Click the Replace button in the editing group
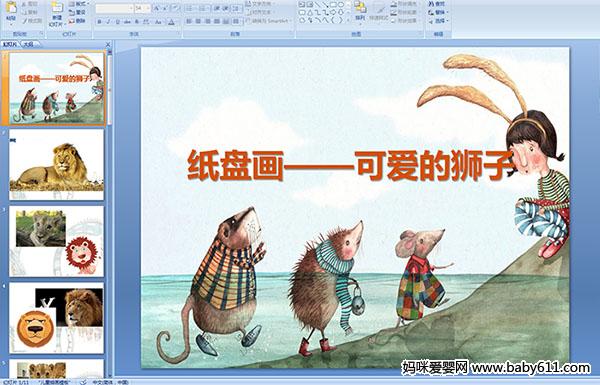The image size is (600, 385). (x=437, y=12)
